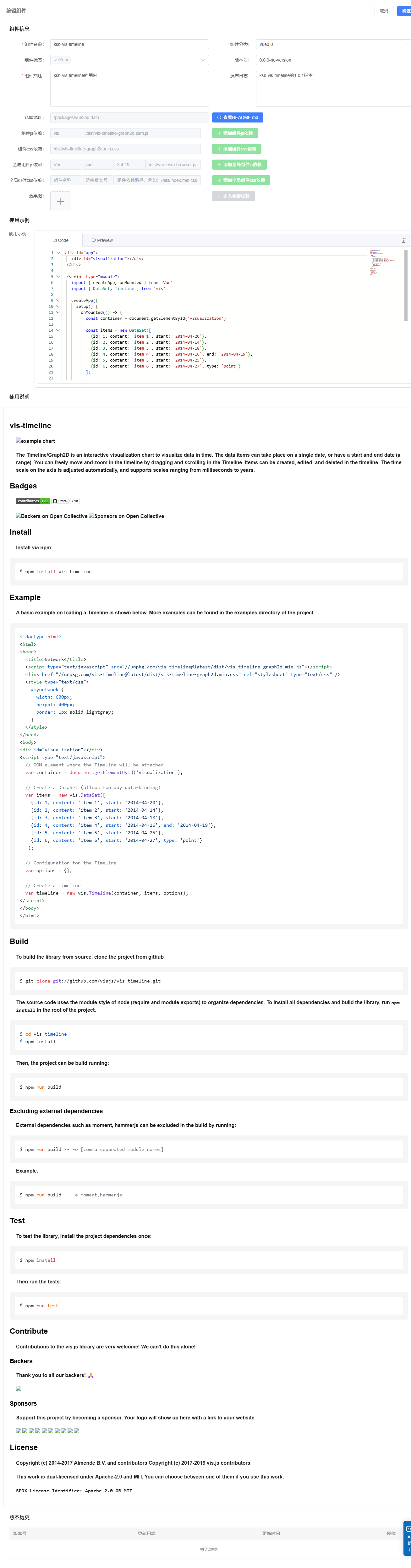Click the 操作 table column header

pos(391,1533)
